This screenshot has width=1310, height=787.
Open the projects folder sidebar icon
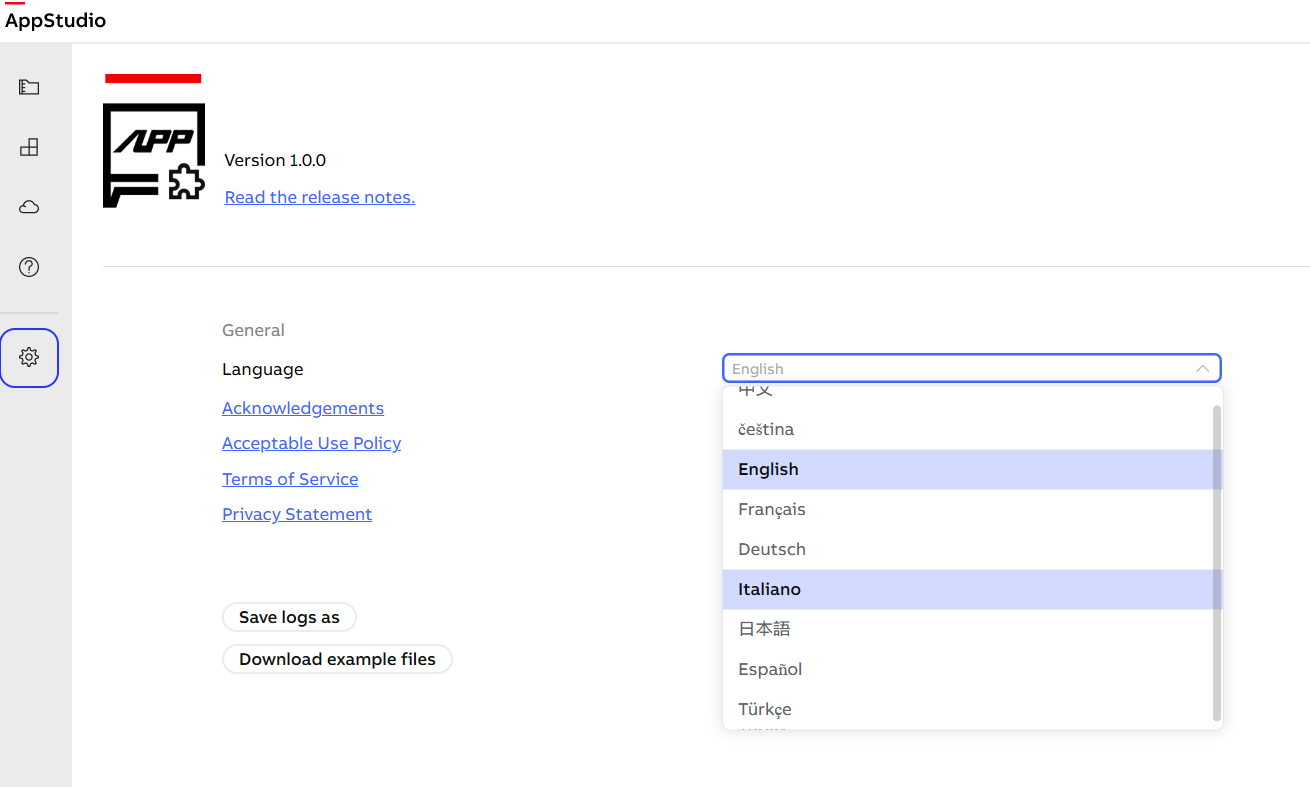[x=29, y=88]
